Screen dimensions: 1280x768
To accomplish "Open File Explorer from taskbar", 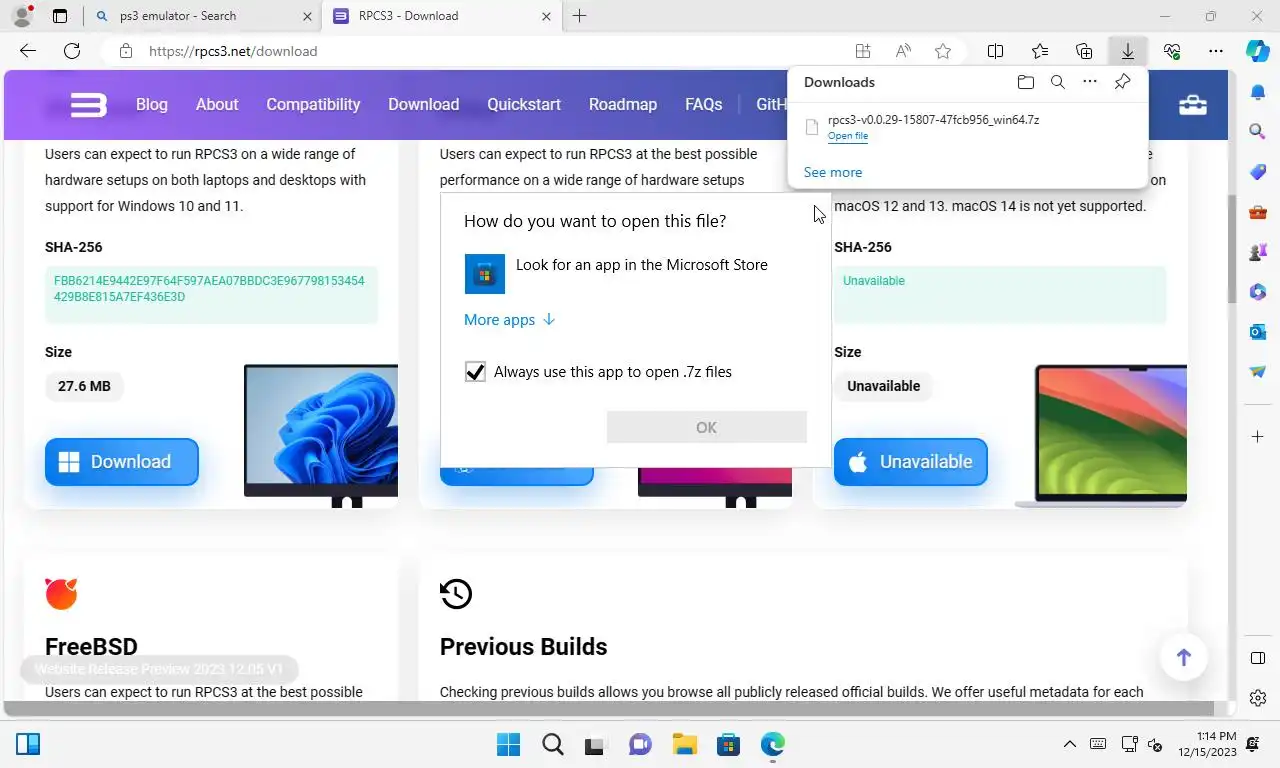I will pyautogui.click(x=684, y=744).
